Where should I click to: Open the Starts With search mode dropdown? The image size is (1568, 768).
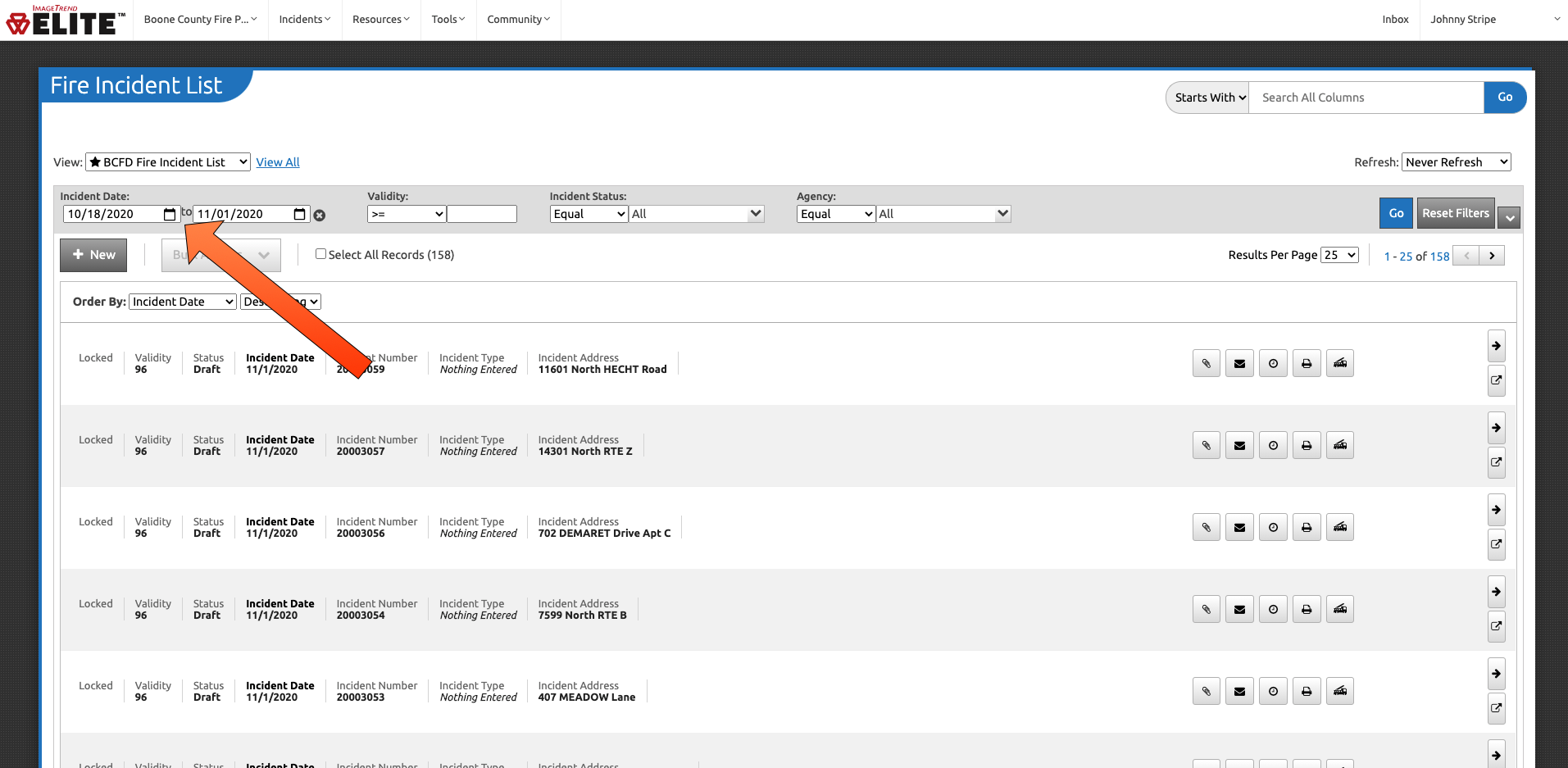pyautogui.click(x=1209, y=98)
